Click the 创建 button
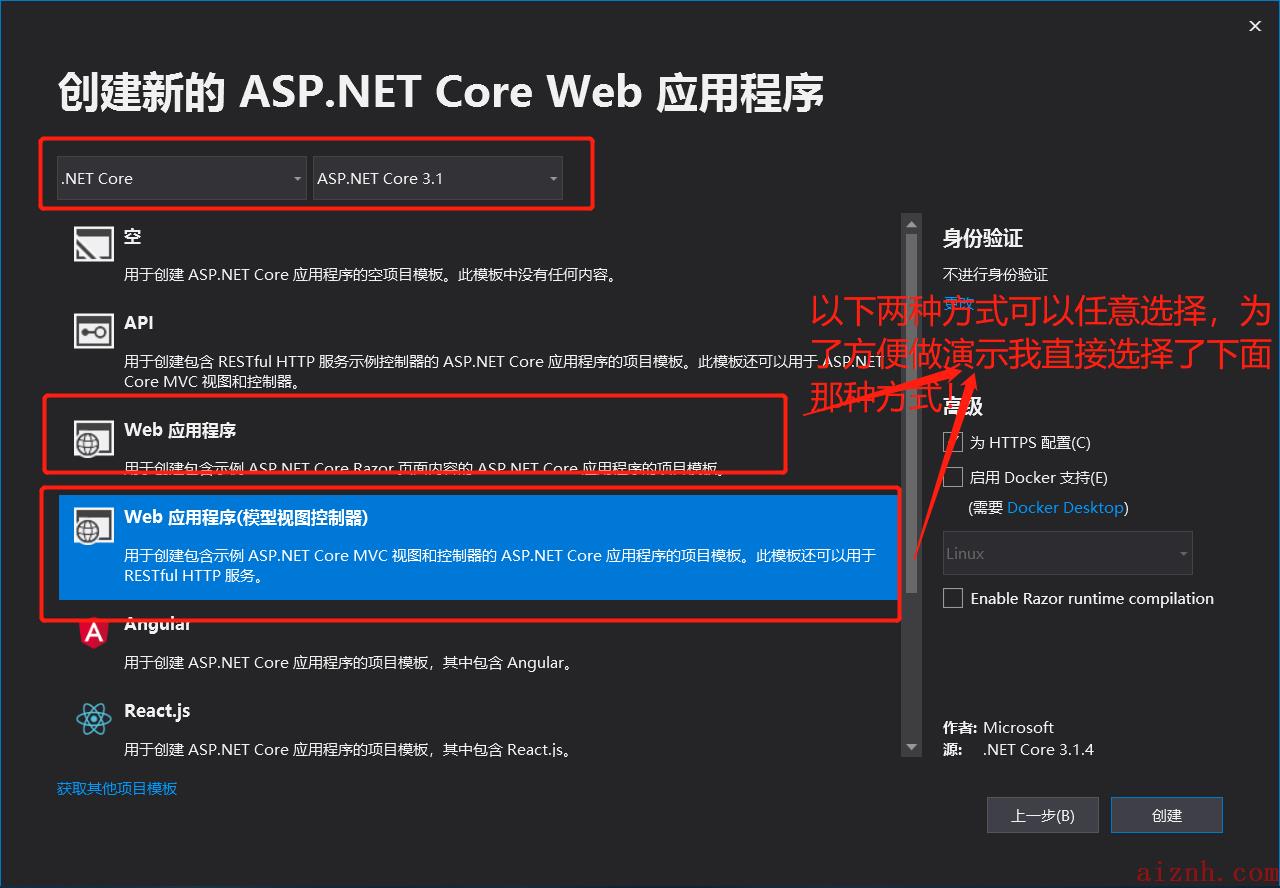Image resolution: width=1280 pixels, height=888 pixels. click(1166, 815)
